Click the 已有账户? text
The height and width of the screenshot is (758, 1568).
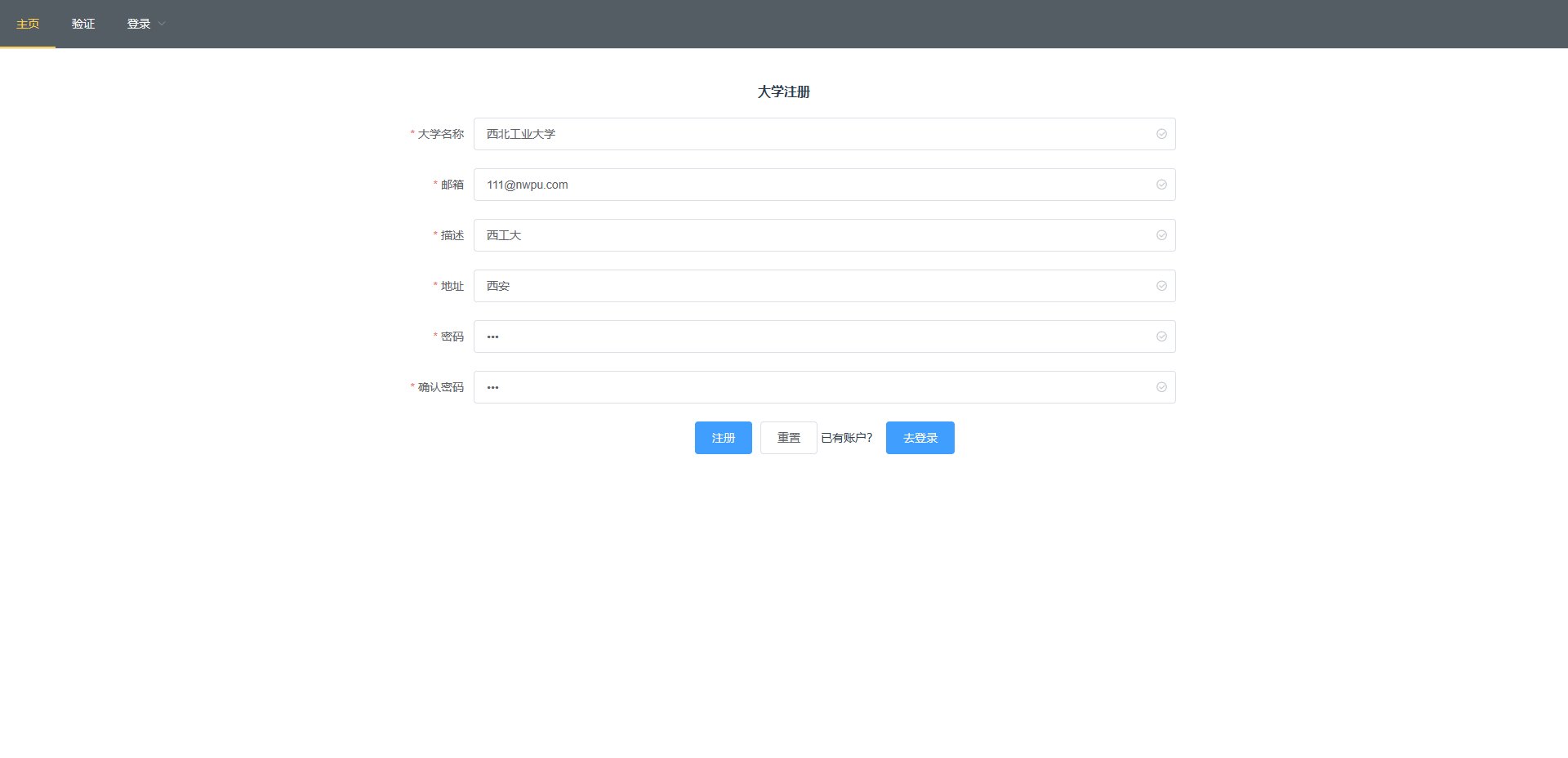[x=847, y=438]
